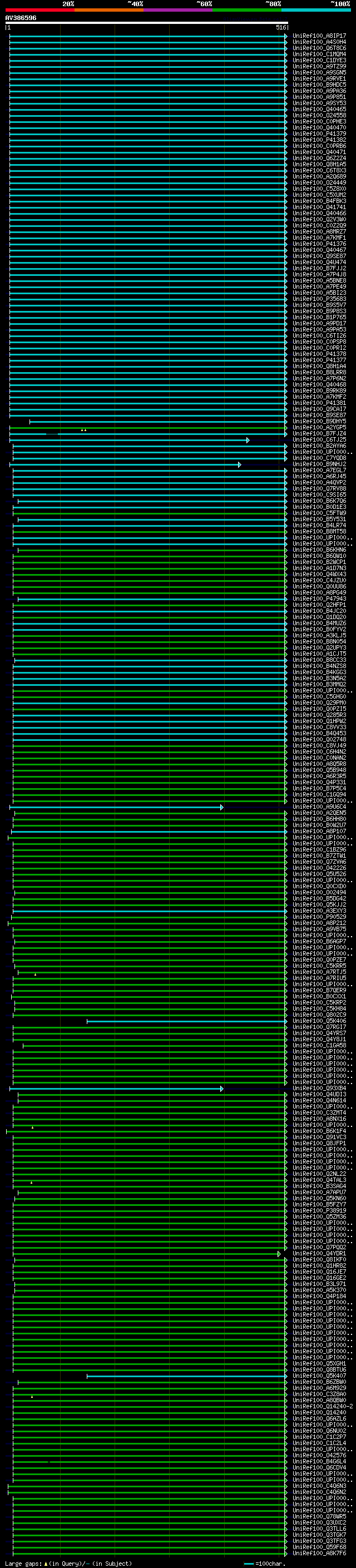The image size is (356, 1568).
Task: Click the cyan ~100% identity legend bar
Action: pos(316,11)
